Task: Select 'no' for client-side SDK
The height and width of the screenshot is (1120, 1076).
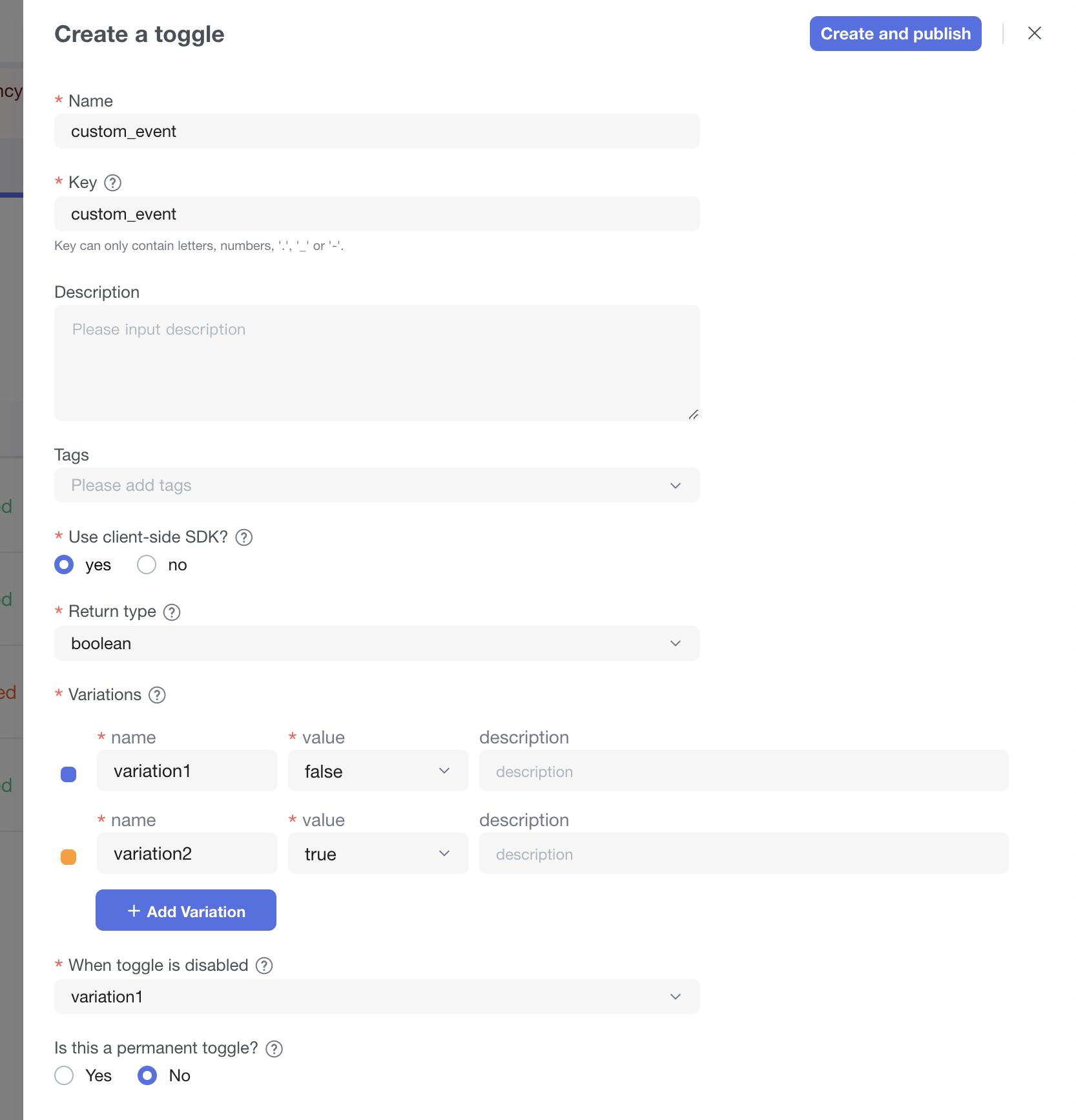Action: (x=147, y=565)
